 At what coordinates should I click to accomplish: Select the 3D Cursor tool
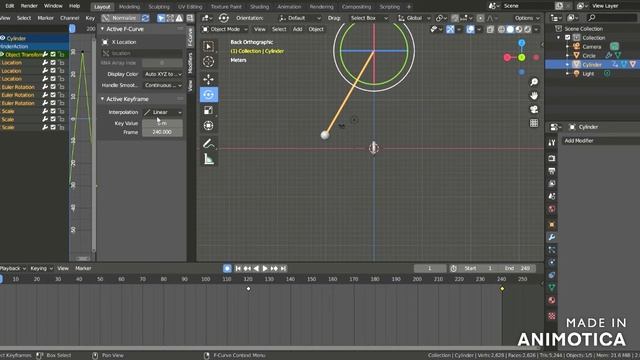[209, 62]
